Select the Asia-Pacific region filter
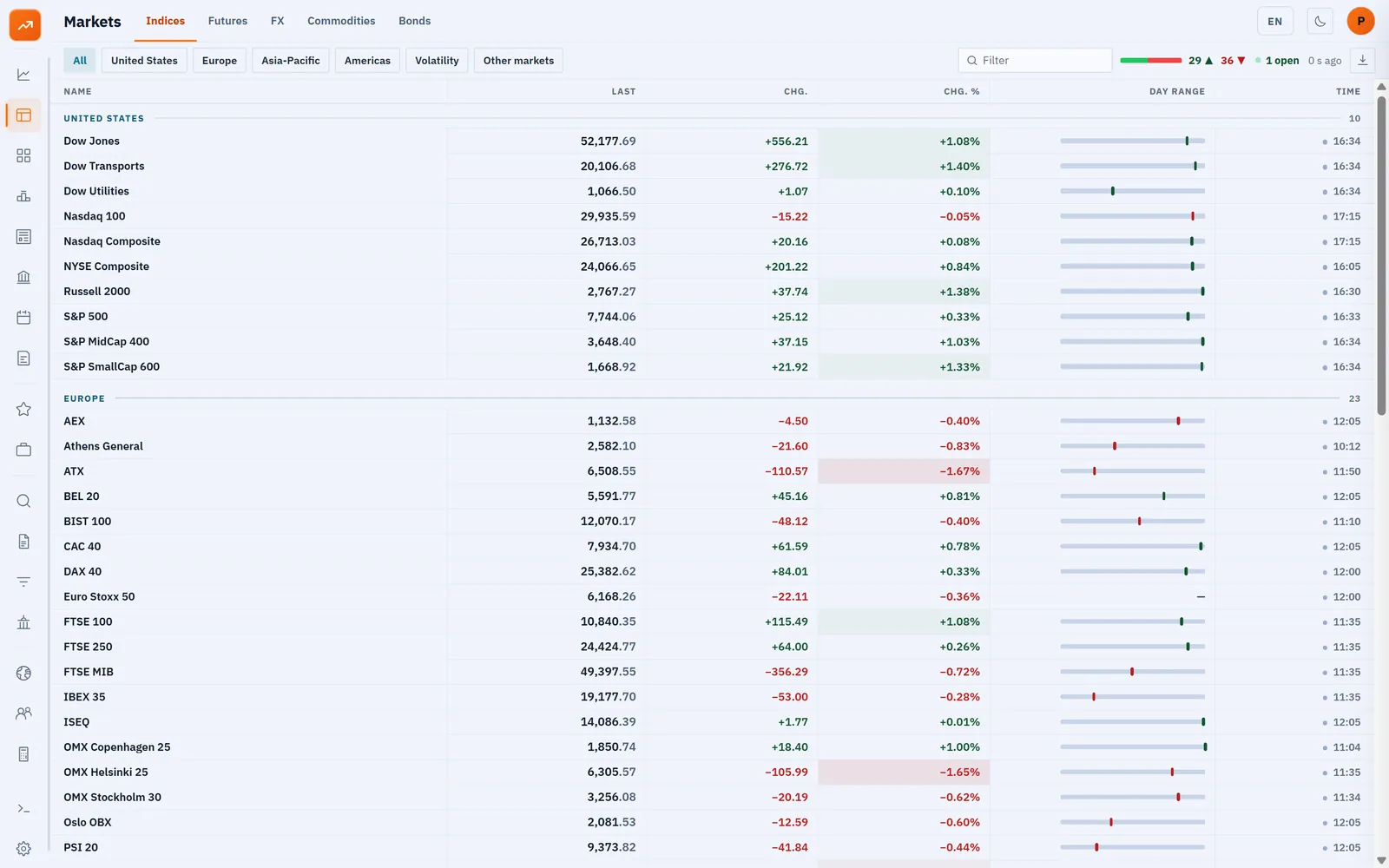The width and height of the screenshot is (1389, 868). (x=291, y=61)
